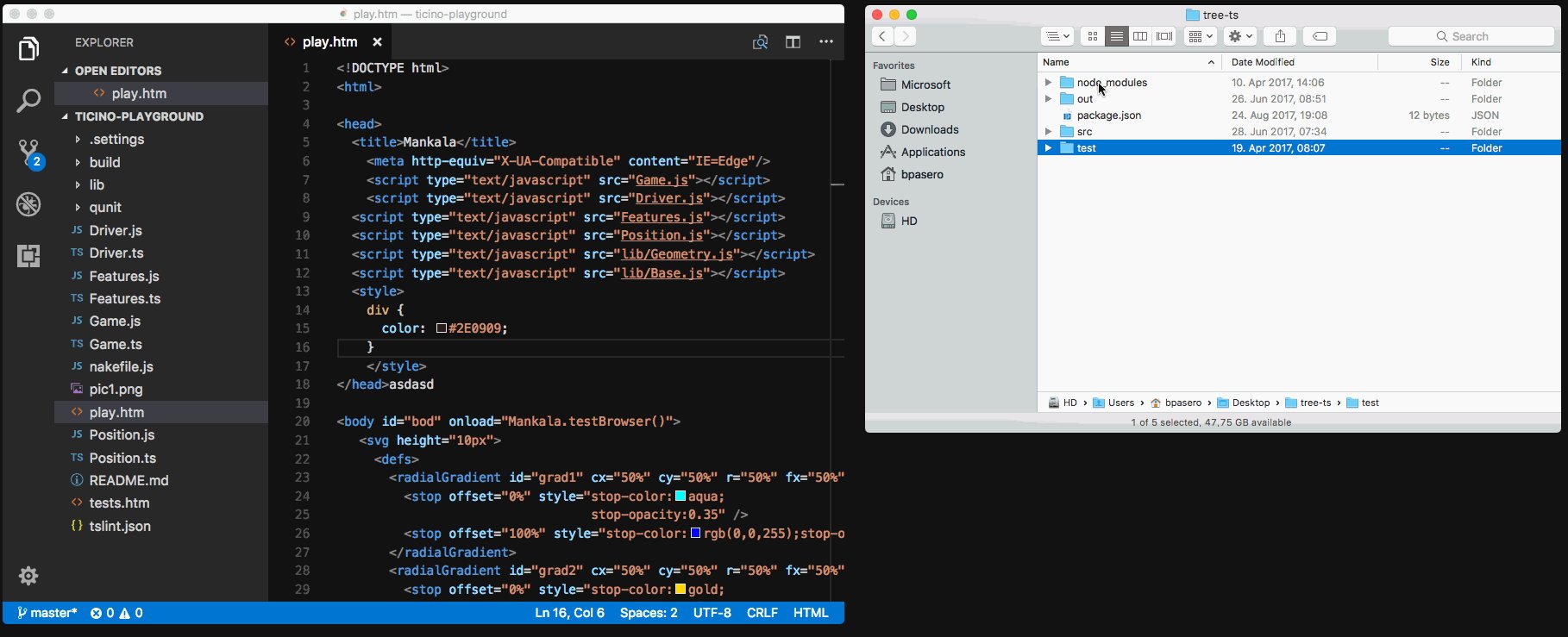Open tslint.json in the Explorer
1568x637 pixels.
[120, 526]
